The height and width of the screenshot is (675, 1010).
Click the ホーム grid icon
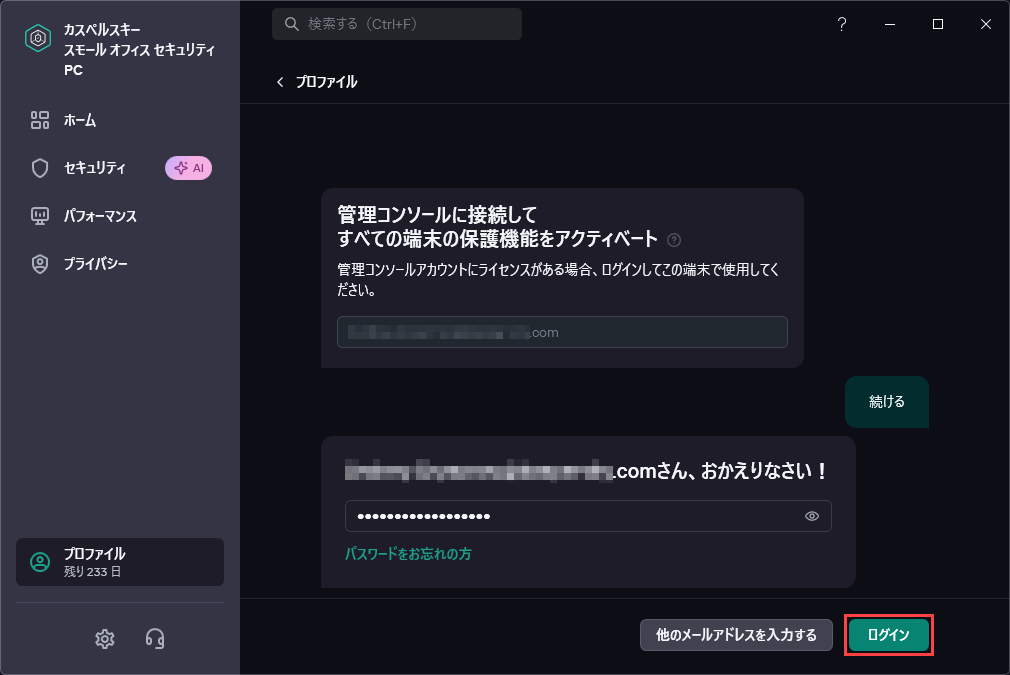pyautogui.click(x=40, y=120)
